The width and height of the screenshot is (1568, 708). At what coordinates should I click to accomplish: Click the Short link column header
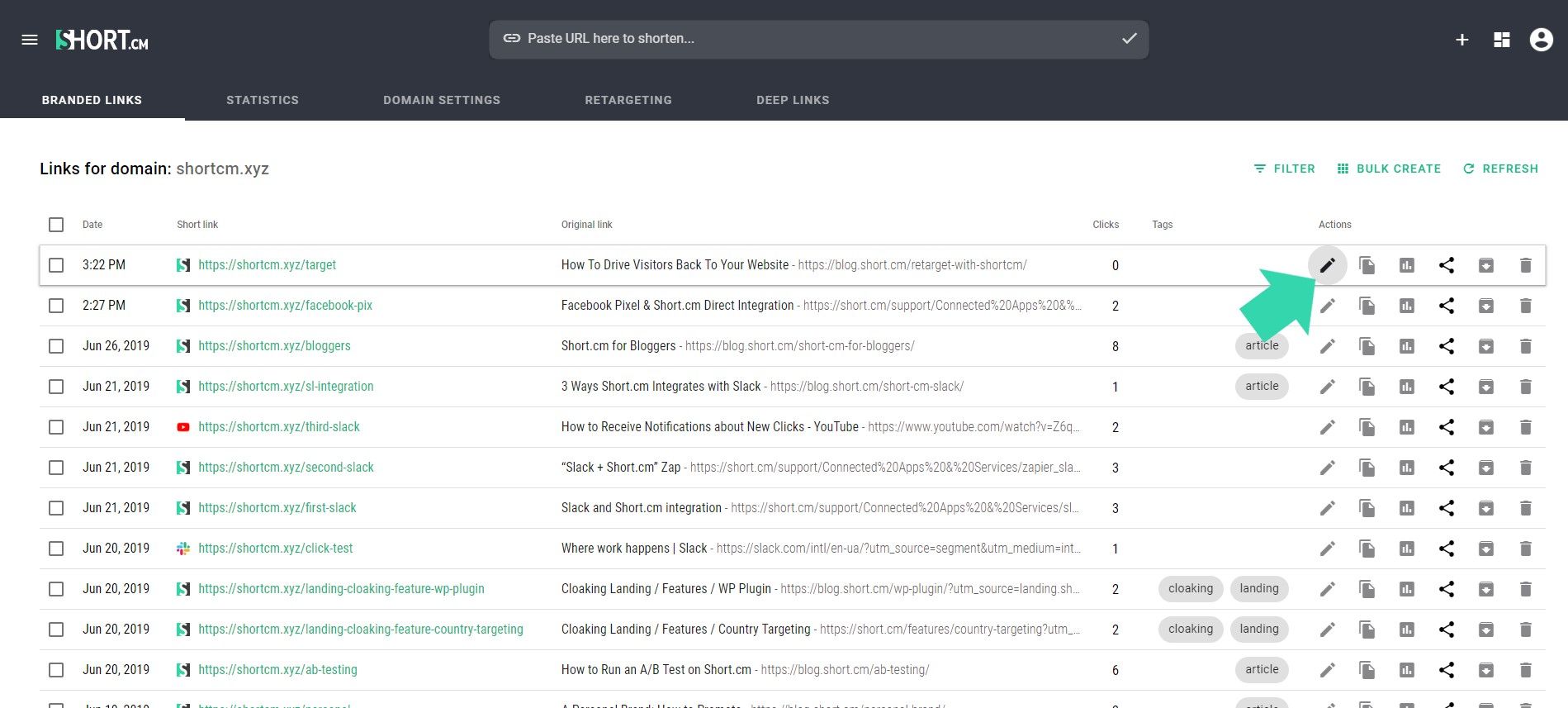[197, 225]
